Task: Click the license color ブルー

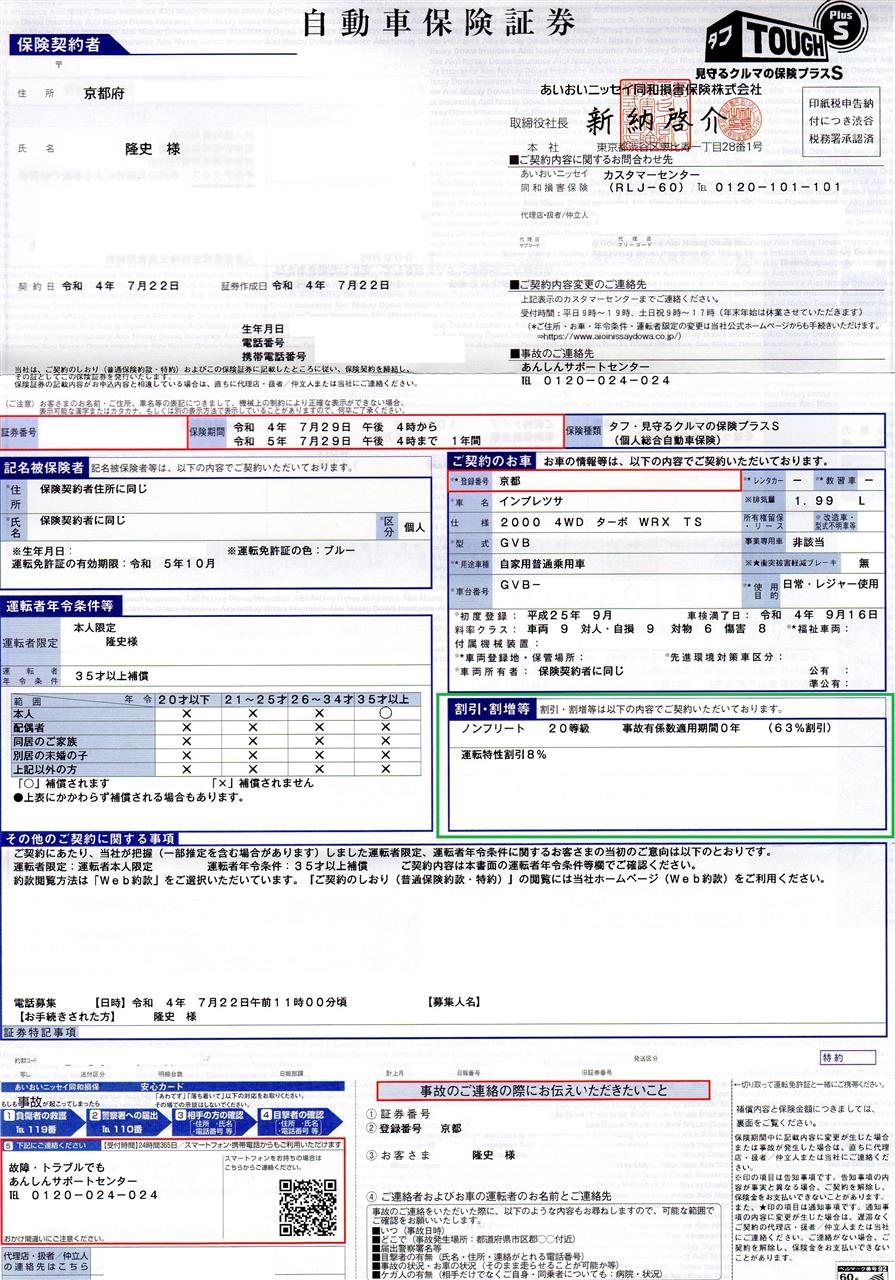Action: (x=339, y=551)
